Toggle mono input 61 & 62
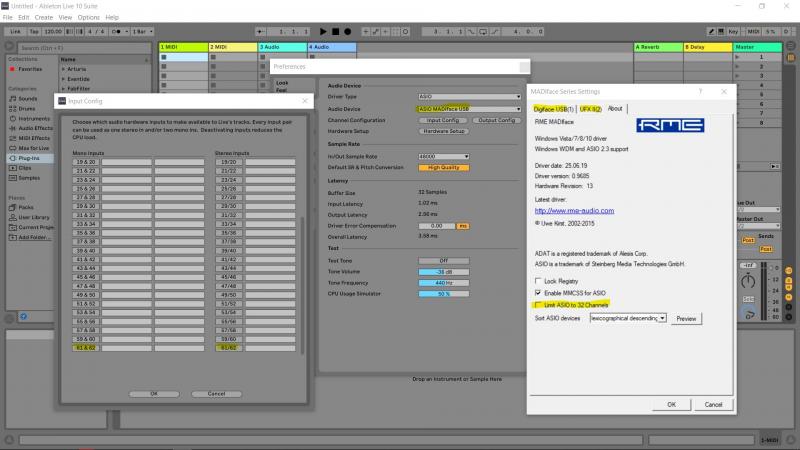800x450 pixels. tap(86, 348)
